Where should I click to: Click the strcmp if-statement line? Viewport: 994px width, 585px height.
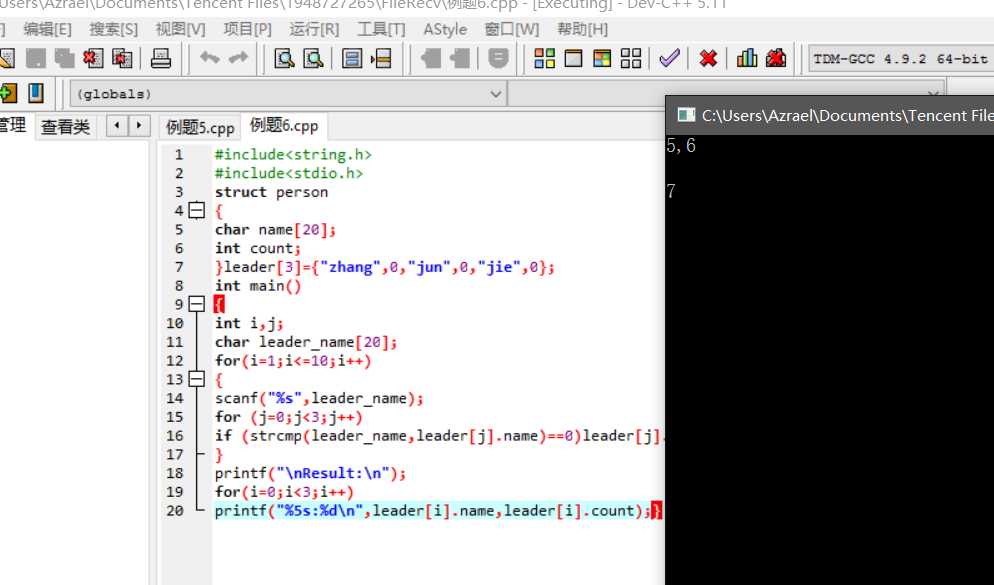pyautogui.click(x=439, y=435)
